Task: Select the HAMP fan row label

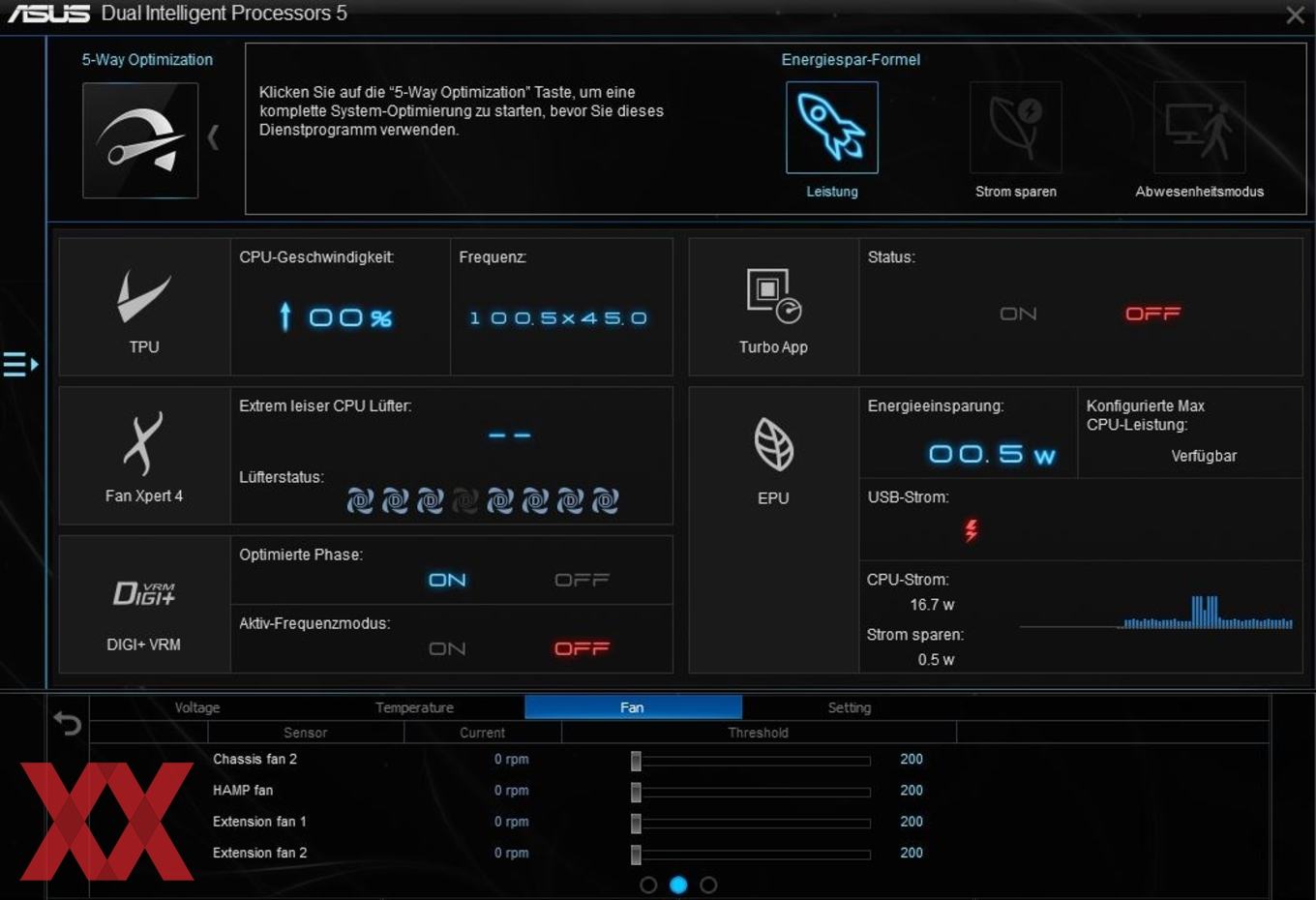Action: click(x=243, y=790)
